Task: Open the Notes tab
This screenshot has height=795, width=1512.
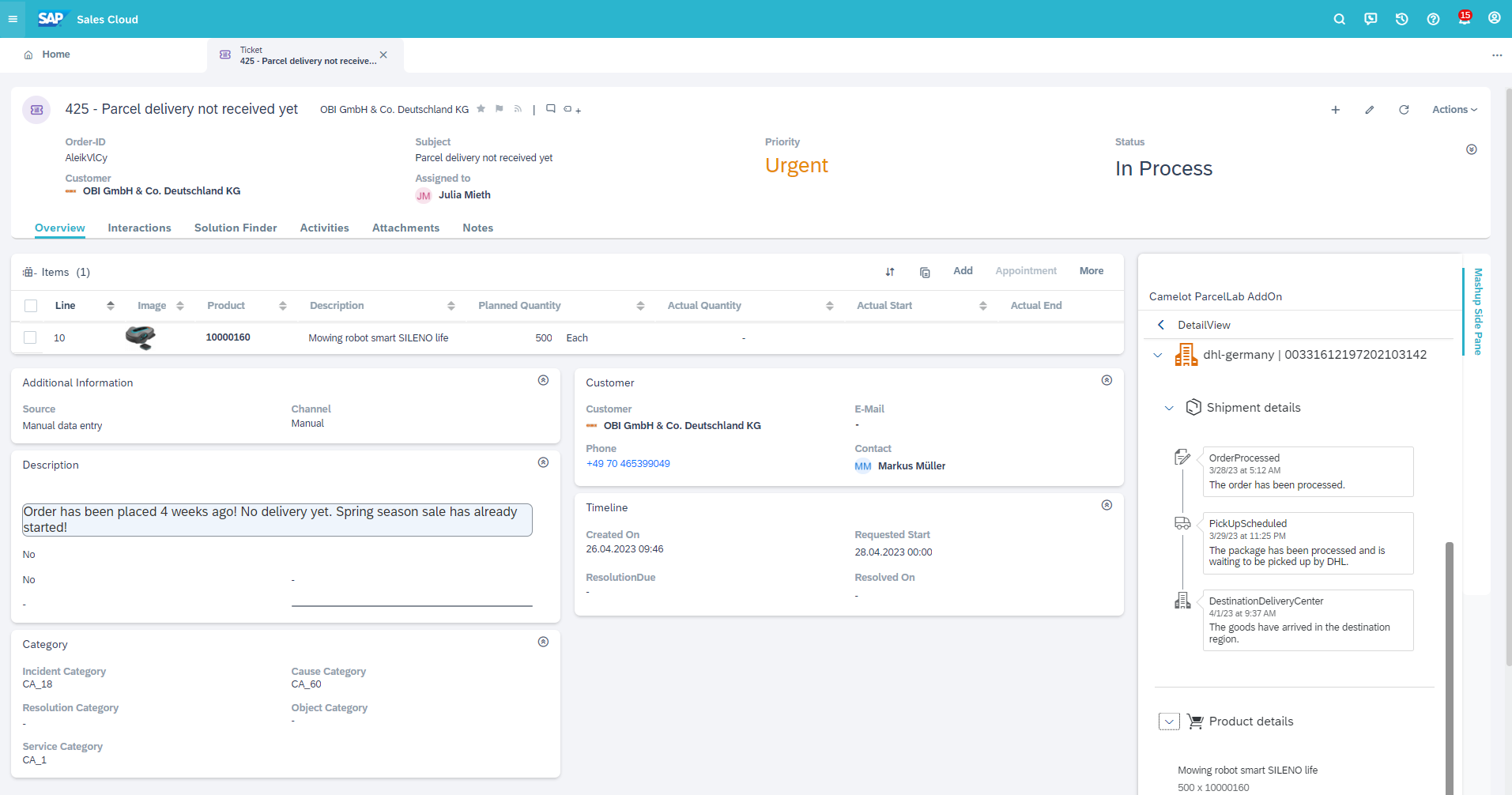Action: (x=477, y=228)
